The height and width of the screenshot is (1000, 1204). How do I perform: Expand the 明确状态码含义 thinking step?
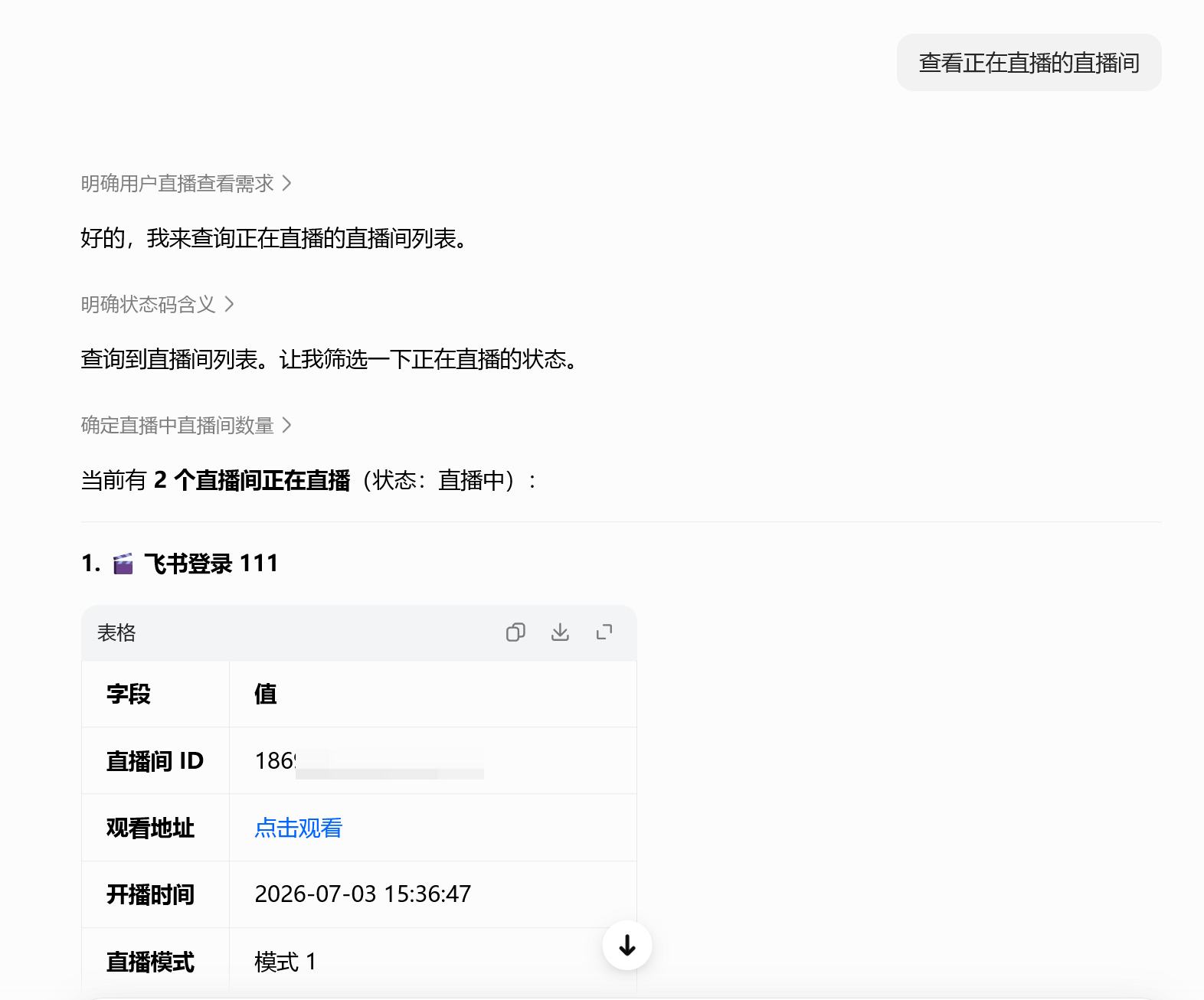click(157, 305)
